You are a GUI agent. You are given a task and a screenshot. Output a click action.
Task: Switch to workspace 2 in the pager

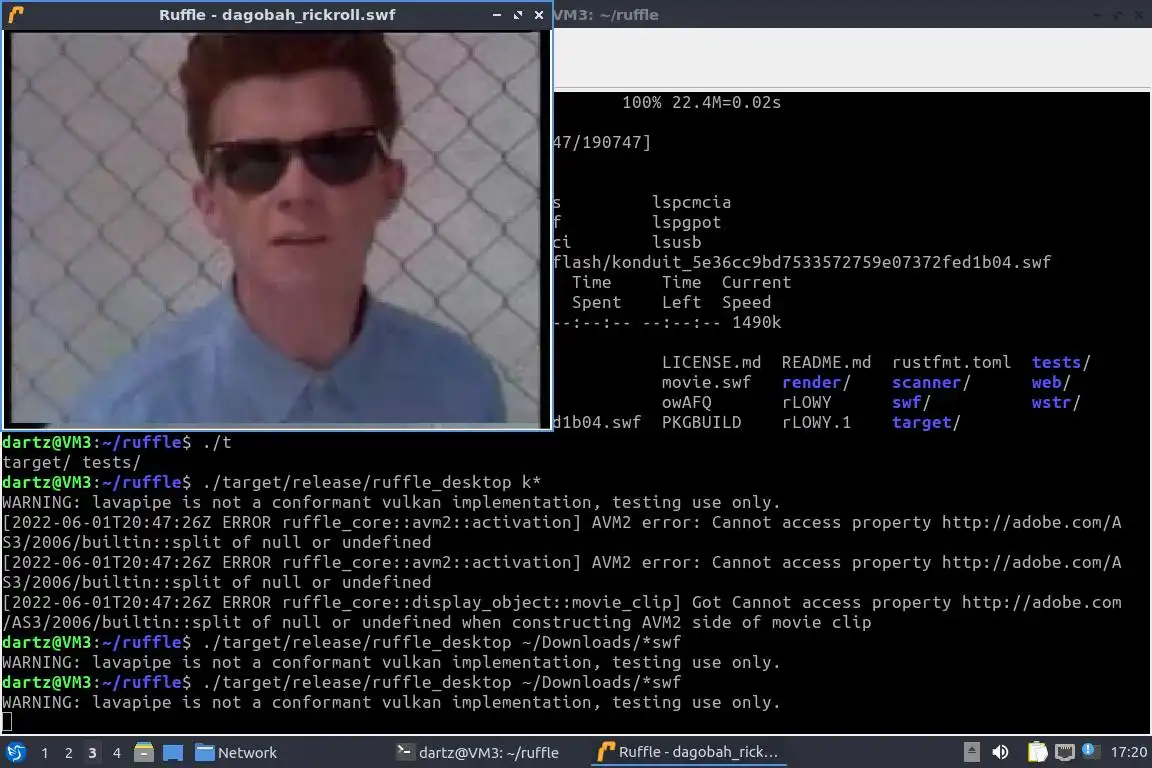point(68,753)
